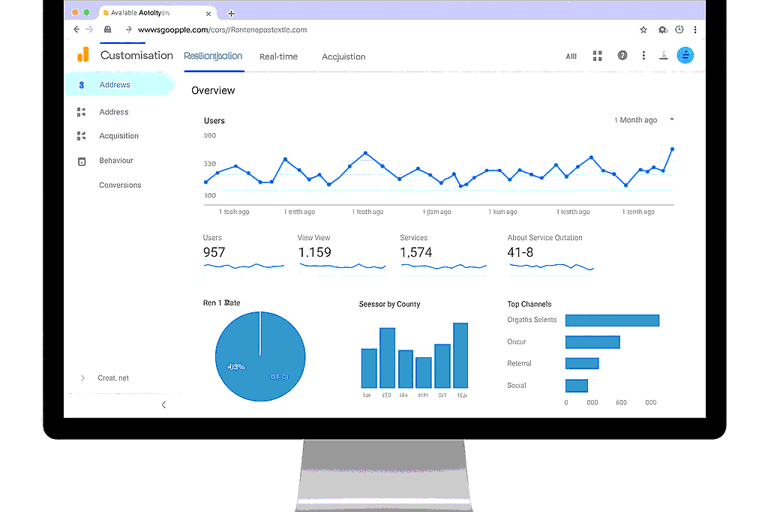The image size is (768, 512).
Task: Click the help question mark icon
Action: coord(622,55)
